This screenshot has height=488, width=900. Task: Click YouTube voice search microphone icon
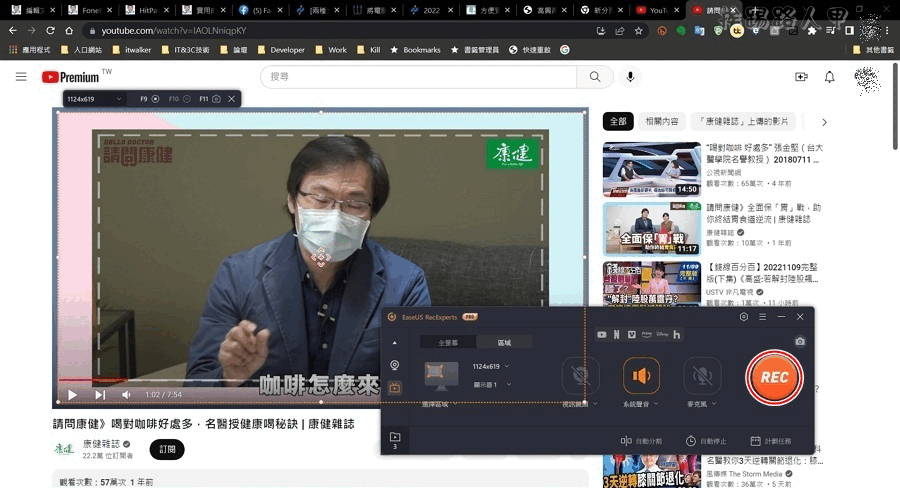[630, 77]
